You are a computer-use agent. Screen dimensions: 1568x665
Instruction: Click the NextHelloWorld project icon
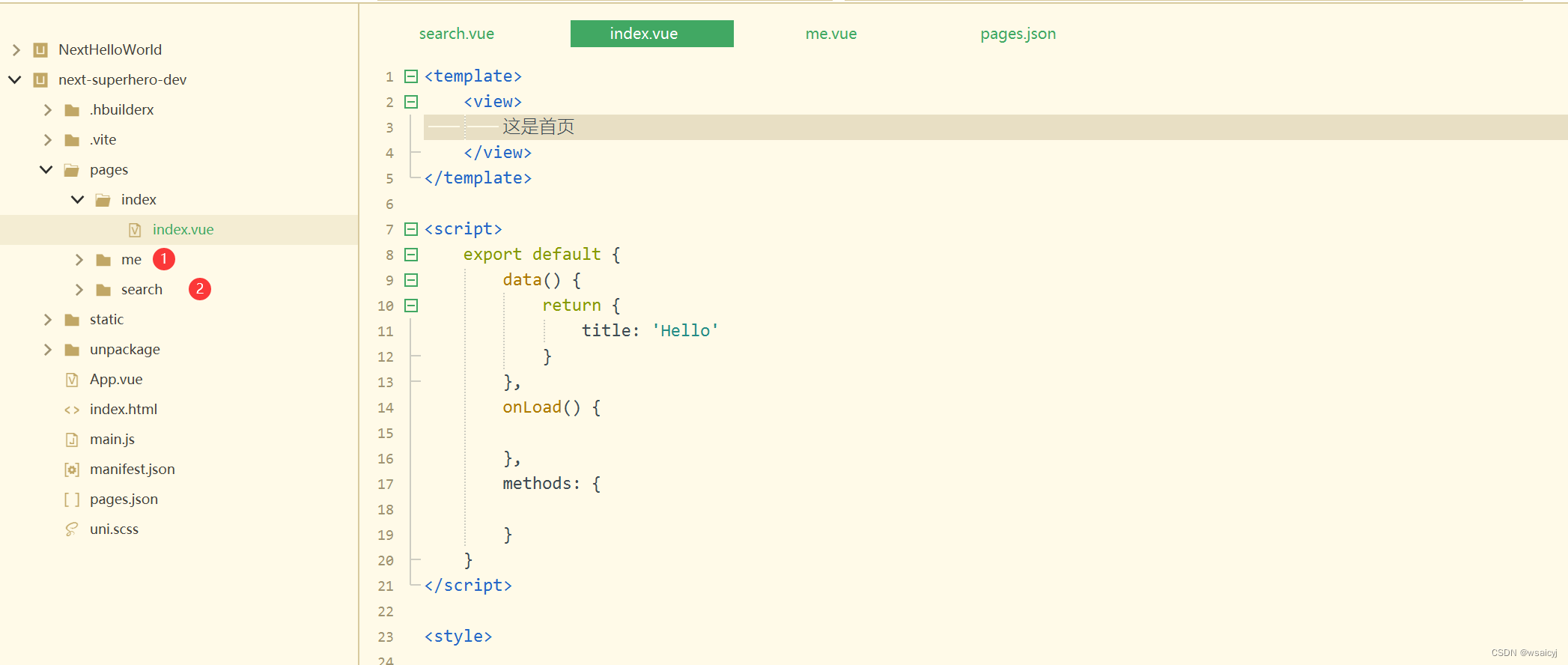40,50
